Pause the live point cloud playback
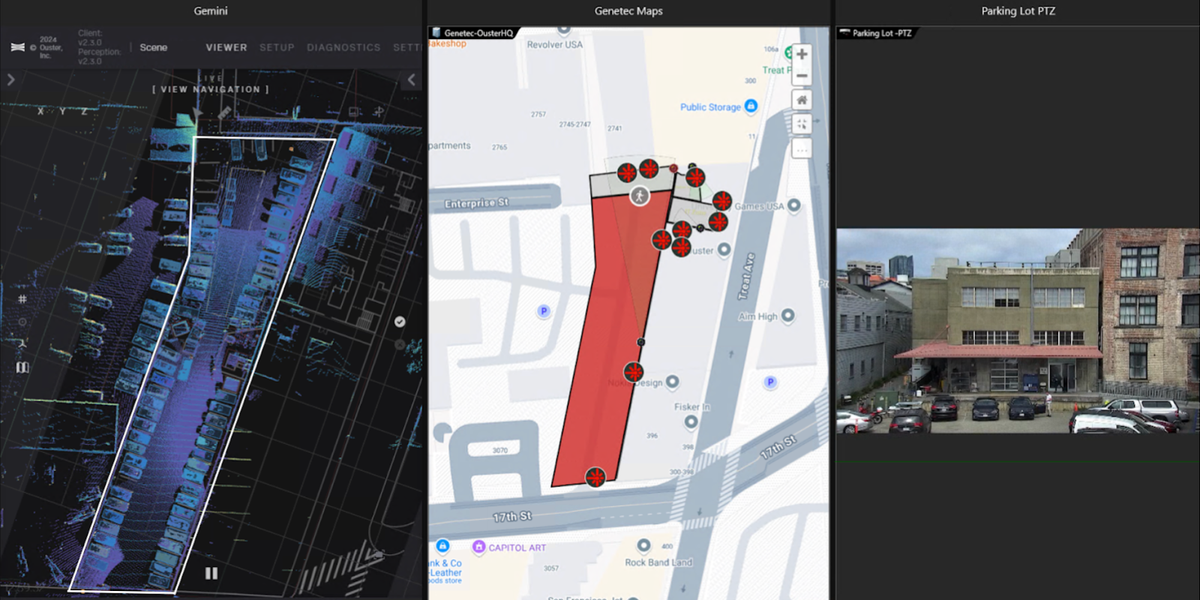The width and height of the screenshot is (1200, 600). point(211,573)
